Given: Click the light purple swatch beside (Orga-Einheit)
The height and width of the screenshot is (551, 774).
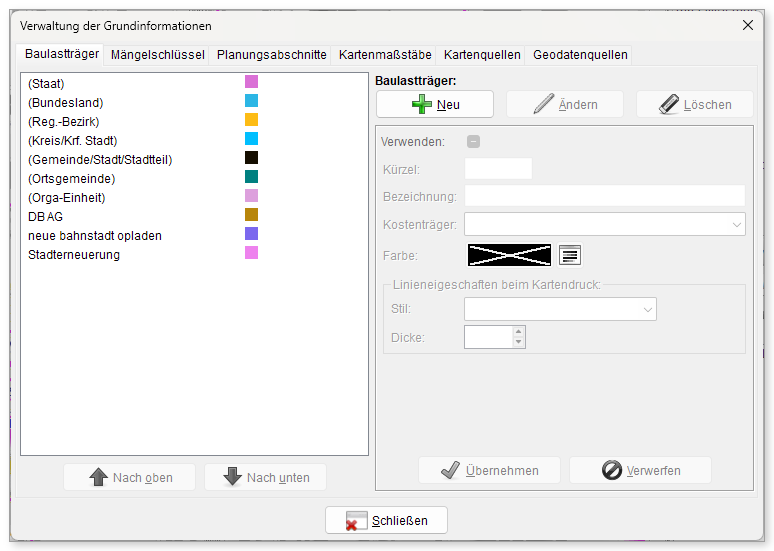Looking at the screenshot, I should 251,196.
